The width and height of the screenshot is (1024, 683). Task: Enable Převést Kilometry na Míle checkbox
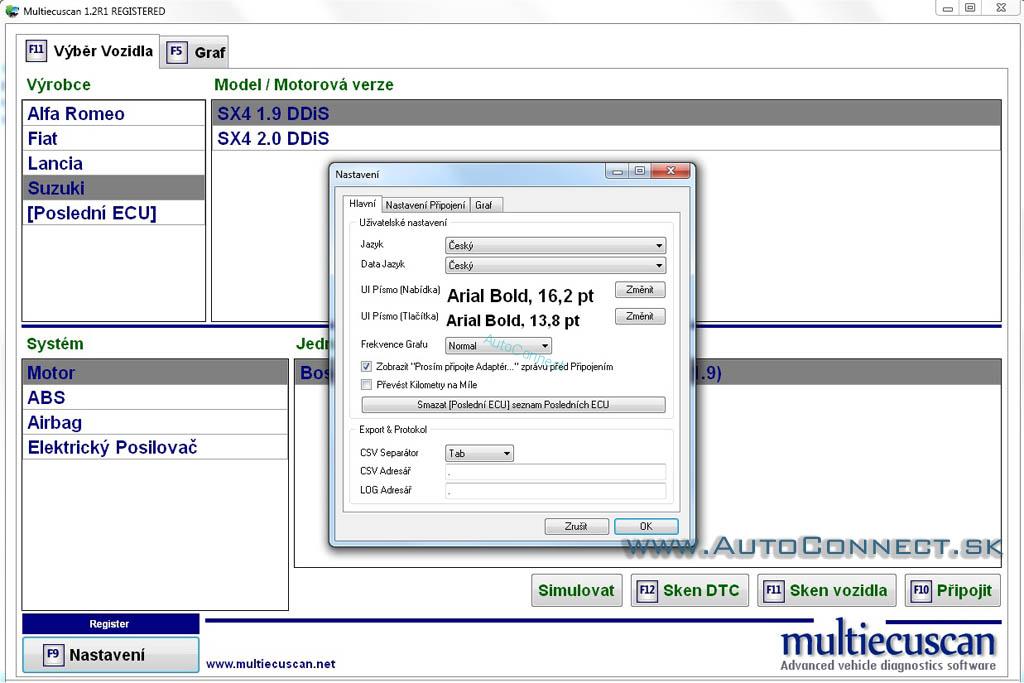366,385
